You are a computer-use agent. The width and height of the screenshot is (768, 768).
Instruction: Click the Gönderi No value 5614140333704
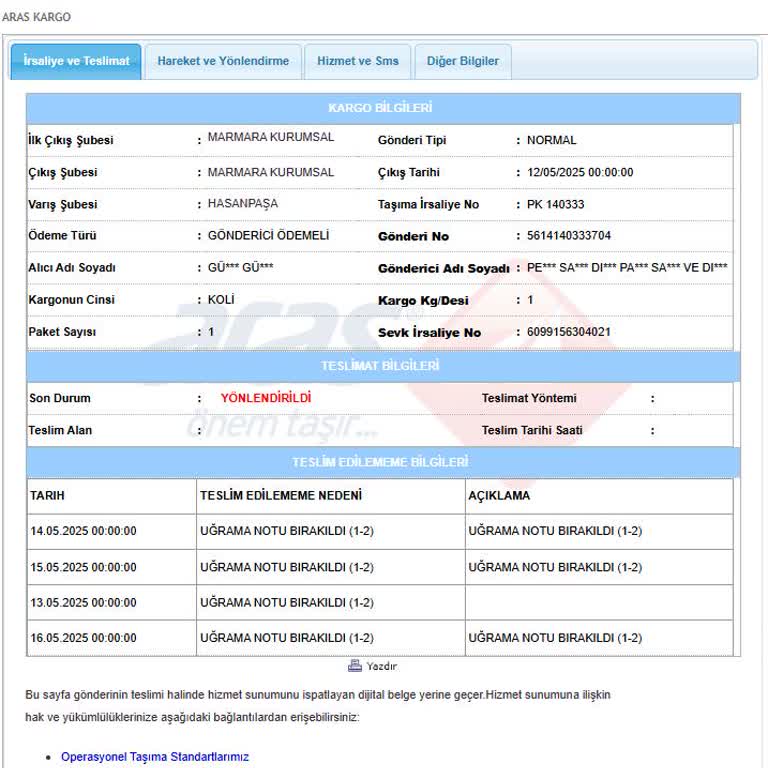pos(569,236)
